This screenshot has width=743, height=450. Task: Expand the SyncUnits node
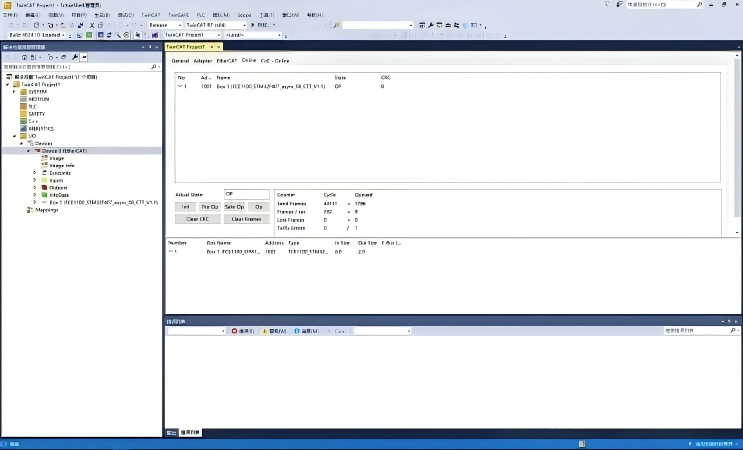(x=35, y=173)
